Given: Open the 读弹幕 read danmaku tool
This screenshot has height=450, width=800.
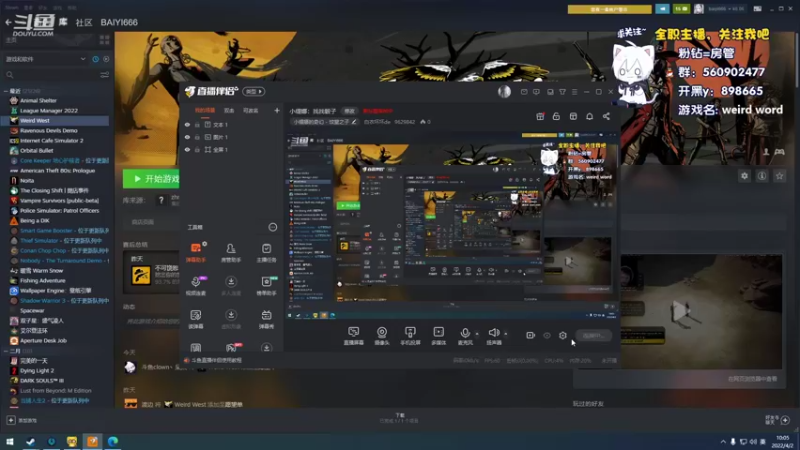Looking at the screenshot, I should point(196,319).
